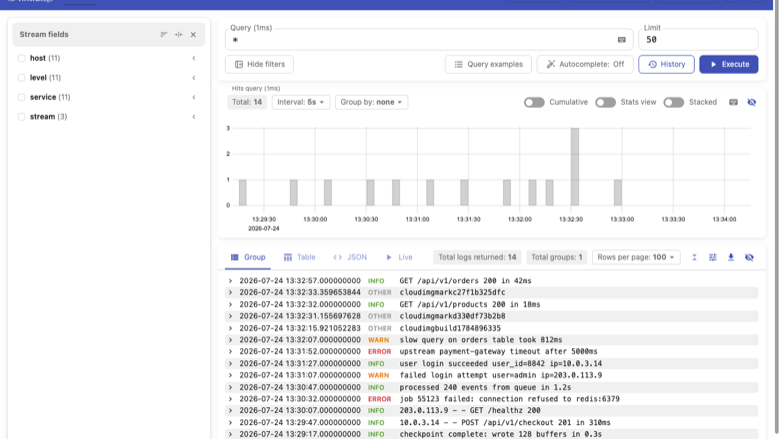Close the Stream fields panel
The height and width of the screenshot is (439, 780).
tap(193, 34)
